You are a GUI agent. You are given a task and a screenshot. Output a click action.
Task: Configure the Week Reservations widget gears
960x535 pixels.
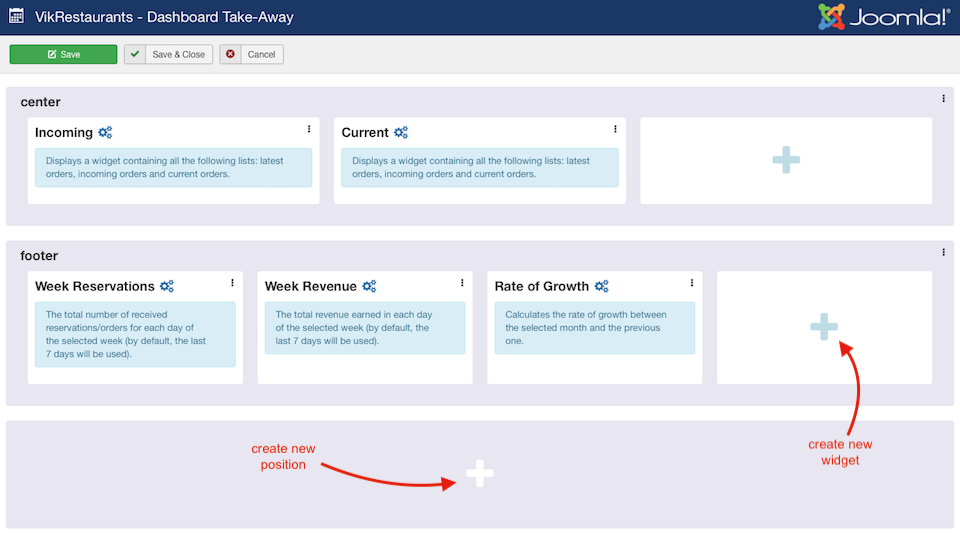[167, 286]
